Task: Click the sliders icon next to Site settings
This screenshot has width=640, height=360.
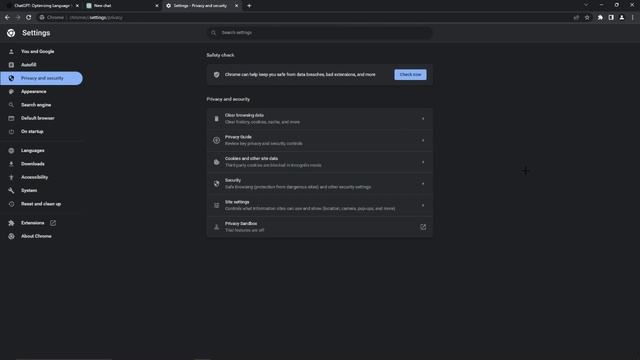Action: pyautogui.click(x=216, y=205)
